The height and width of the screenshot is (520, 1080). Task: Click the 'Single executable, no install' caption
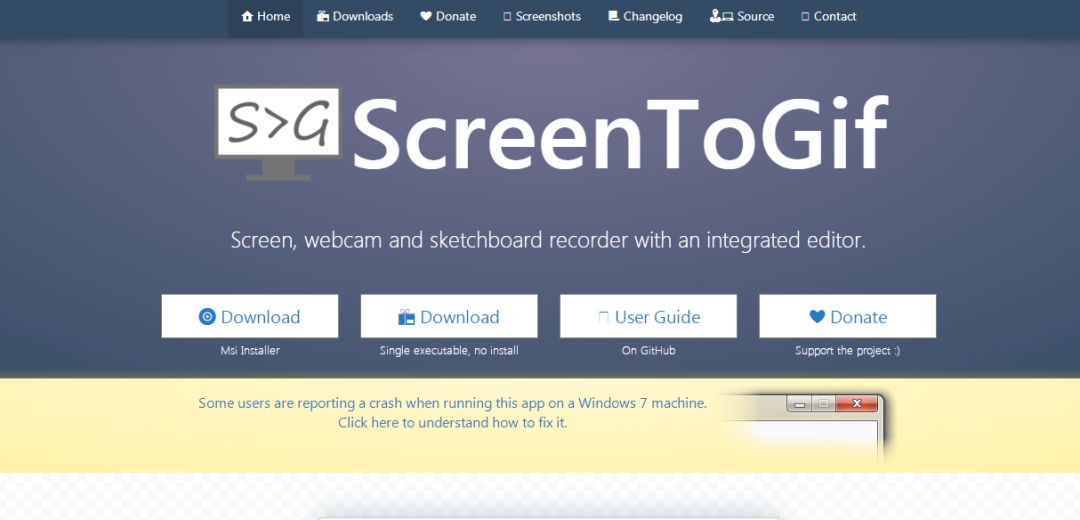(x=449, y=351)
